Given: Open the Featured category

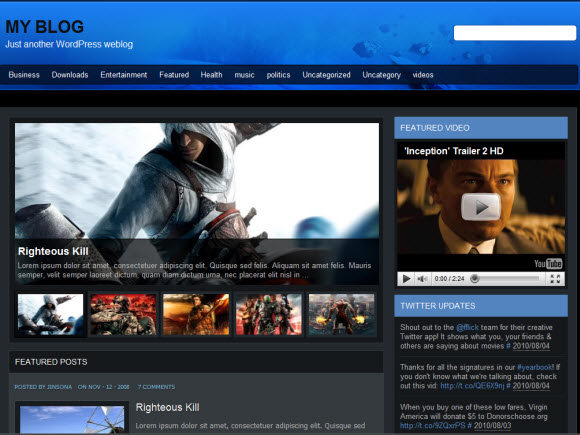Looking at the screenshot, I should tap(174, 75).
